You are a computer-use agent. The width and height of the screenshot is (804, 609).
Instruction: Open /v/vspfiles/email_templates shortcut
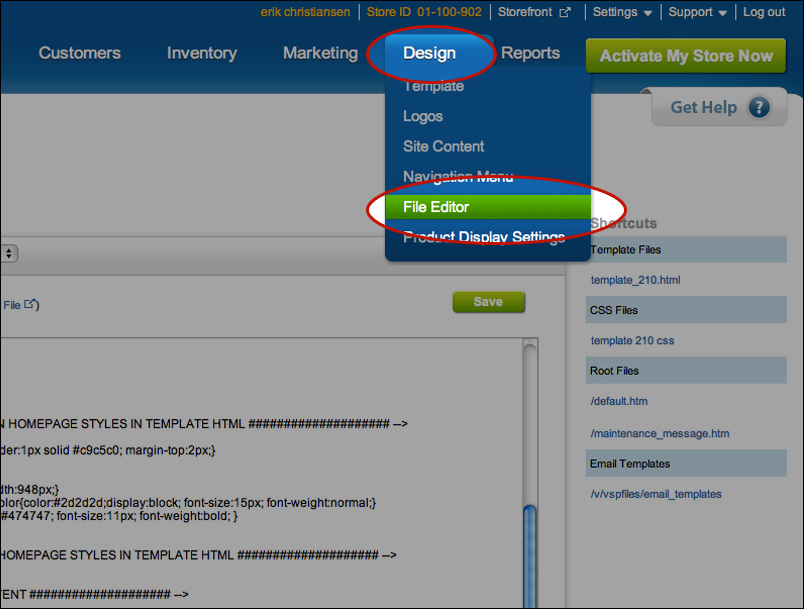coord(656,494)
